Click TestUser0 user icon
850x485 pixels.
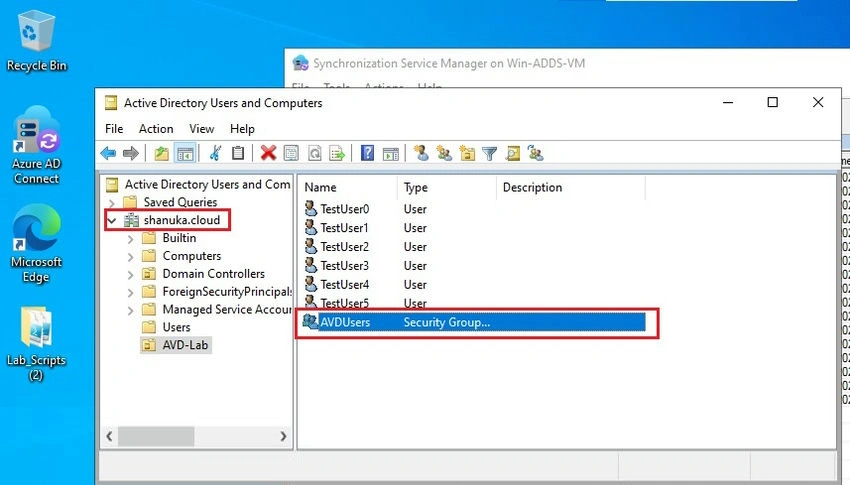pos(311,209)
